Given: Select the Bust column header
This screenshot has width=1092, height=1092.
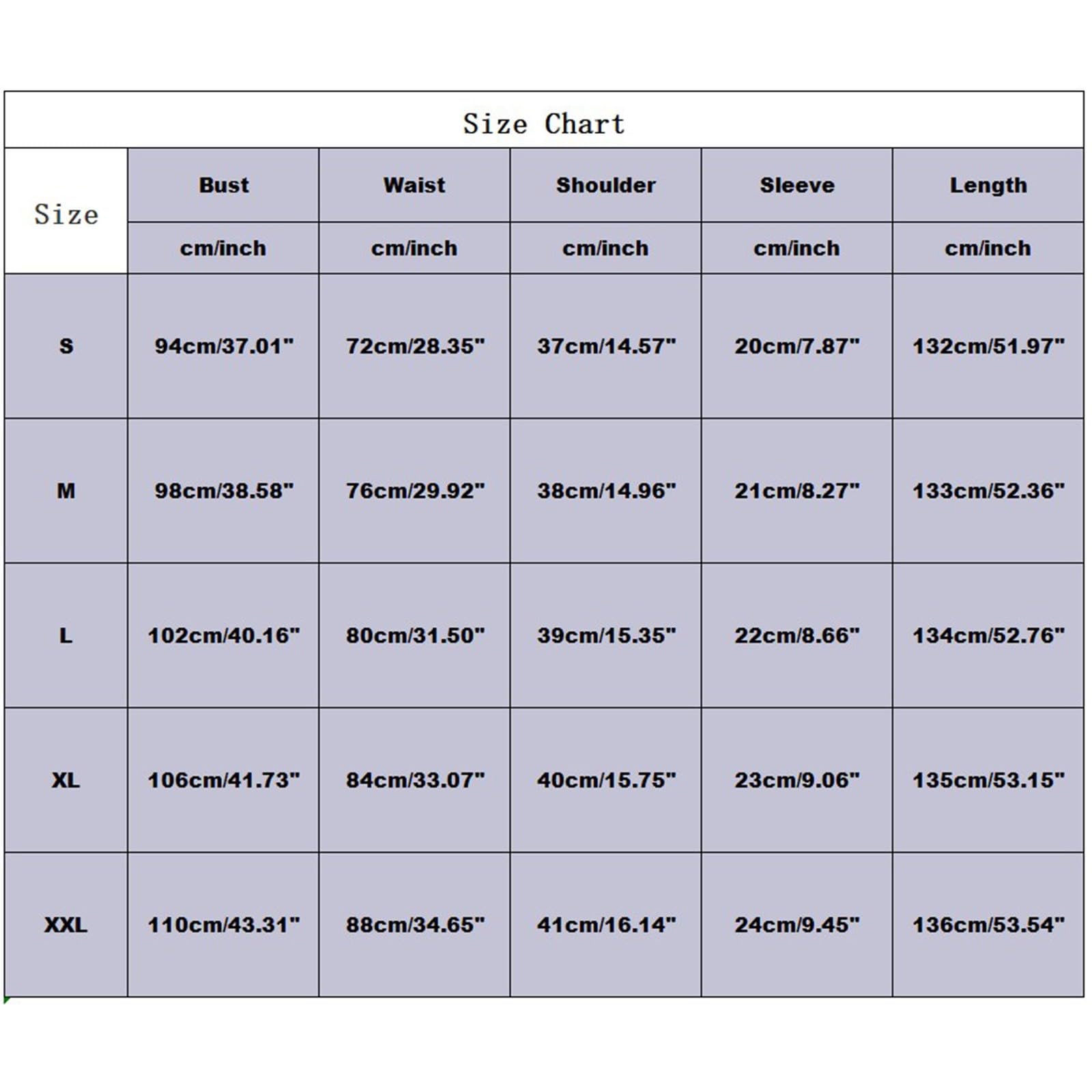Looking at the screenshot, I should 223,185.
